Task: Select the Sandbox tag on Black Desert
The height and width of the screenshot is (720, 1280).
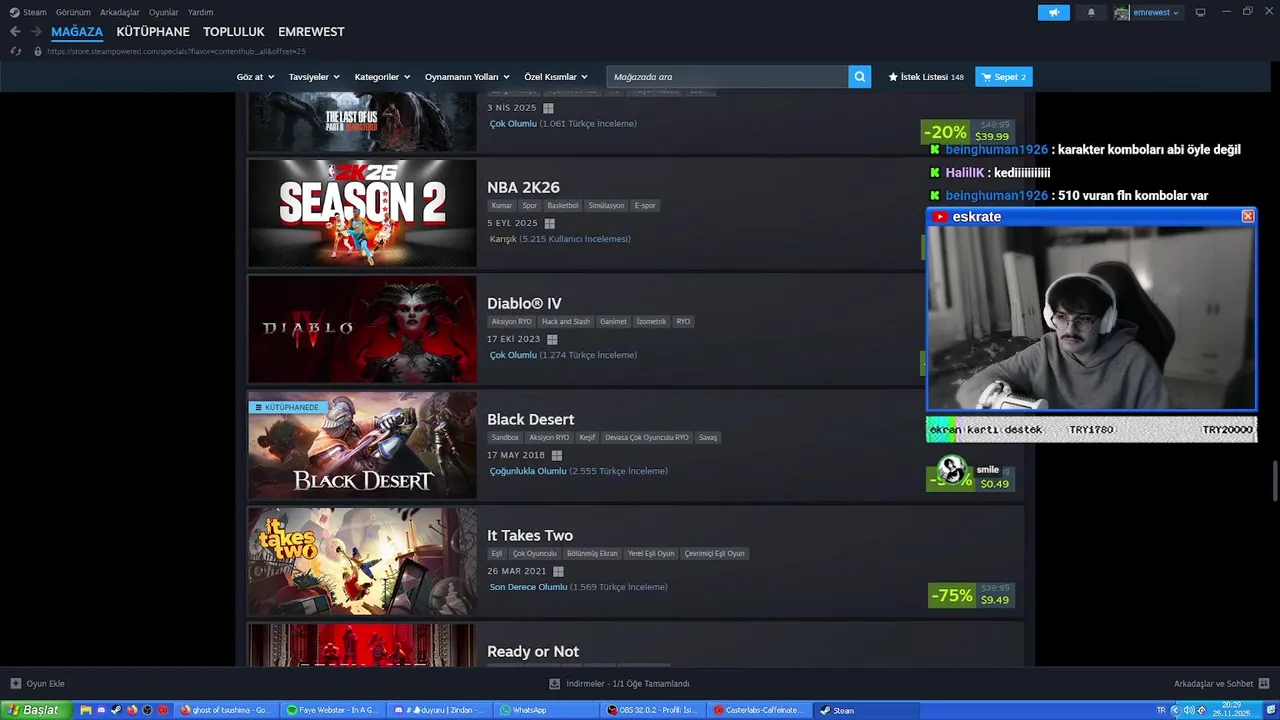Action: [505, 438]
